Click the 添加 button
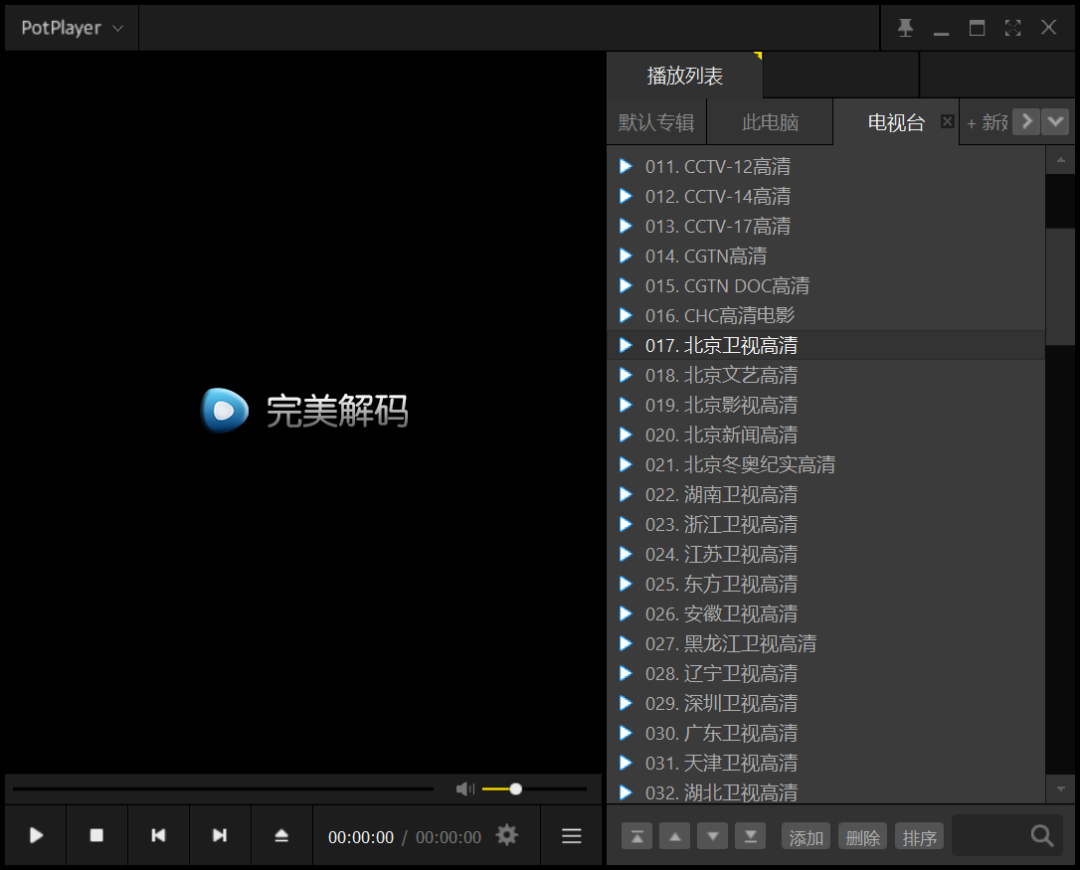The image size is (1080, 870). (806, 837)
